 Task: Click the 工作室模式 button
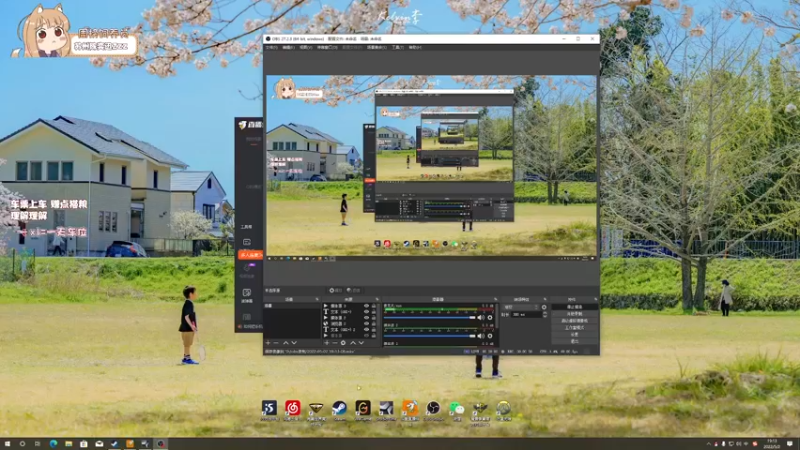(x=574, y=328)
